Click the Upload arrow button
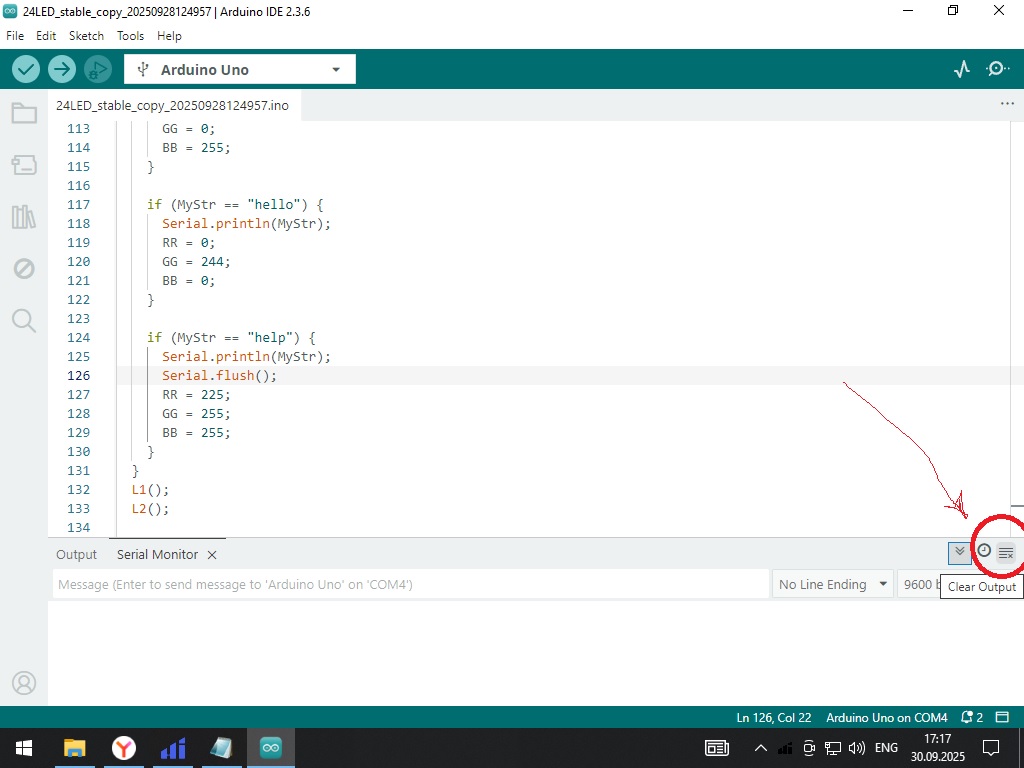This screenshot has height=768, width=1024. point(62,69)
